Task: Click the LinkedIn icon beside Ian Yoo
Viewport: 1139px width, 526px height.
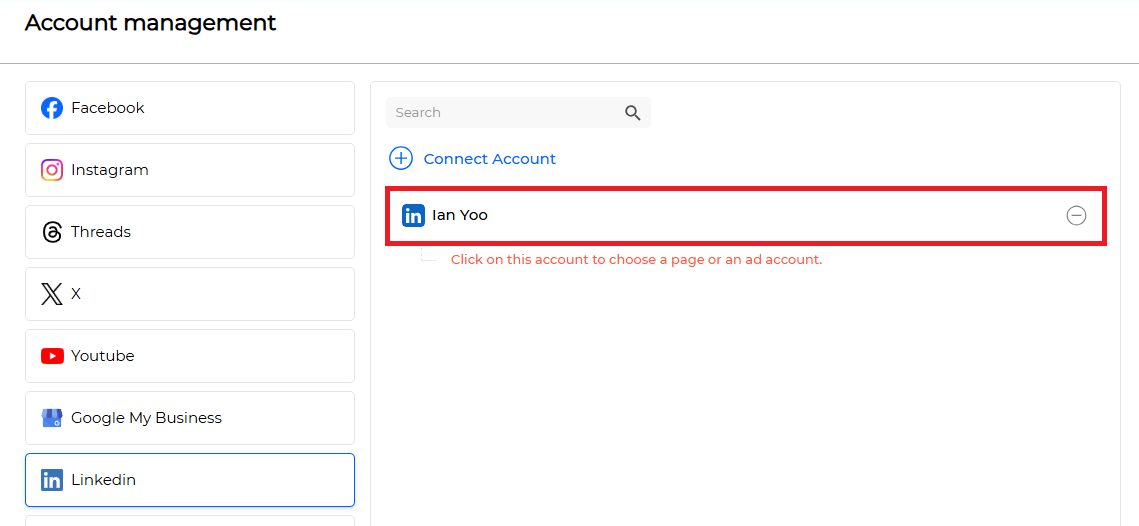Action: (x=413, y=215)
